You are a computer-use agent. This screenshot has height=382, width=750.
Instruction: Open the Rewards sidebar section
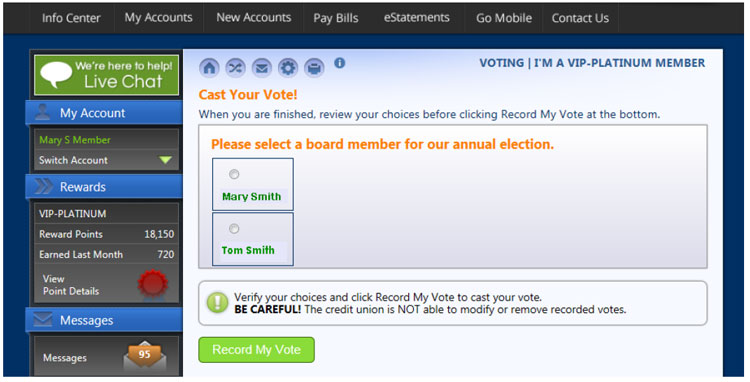coord(104,186)
